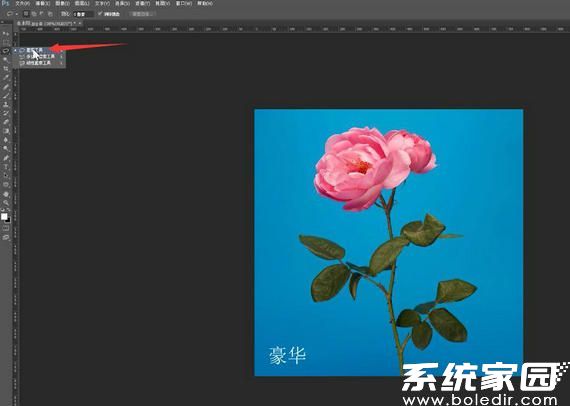Viewport: 570px width, 406px height.
Task: Select the Horizontal Type tool
Action: click(5, 167)
